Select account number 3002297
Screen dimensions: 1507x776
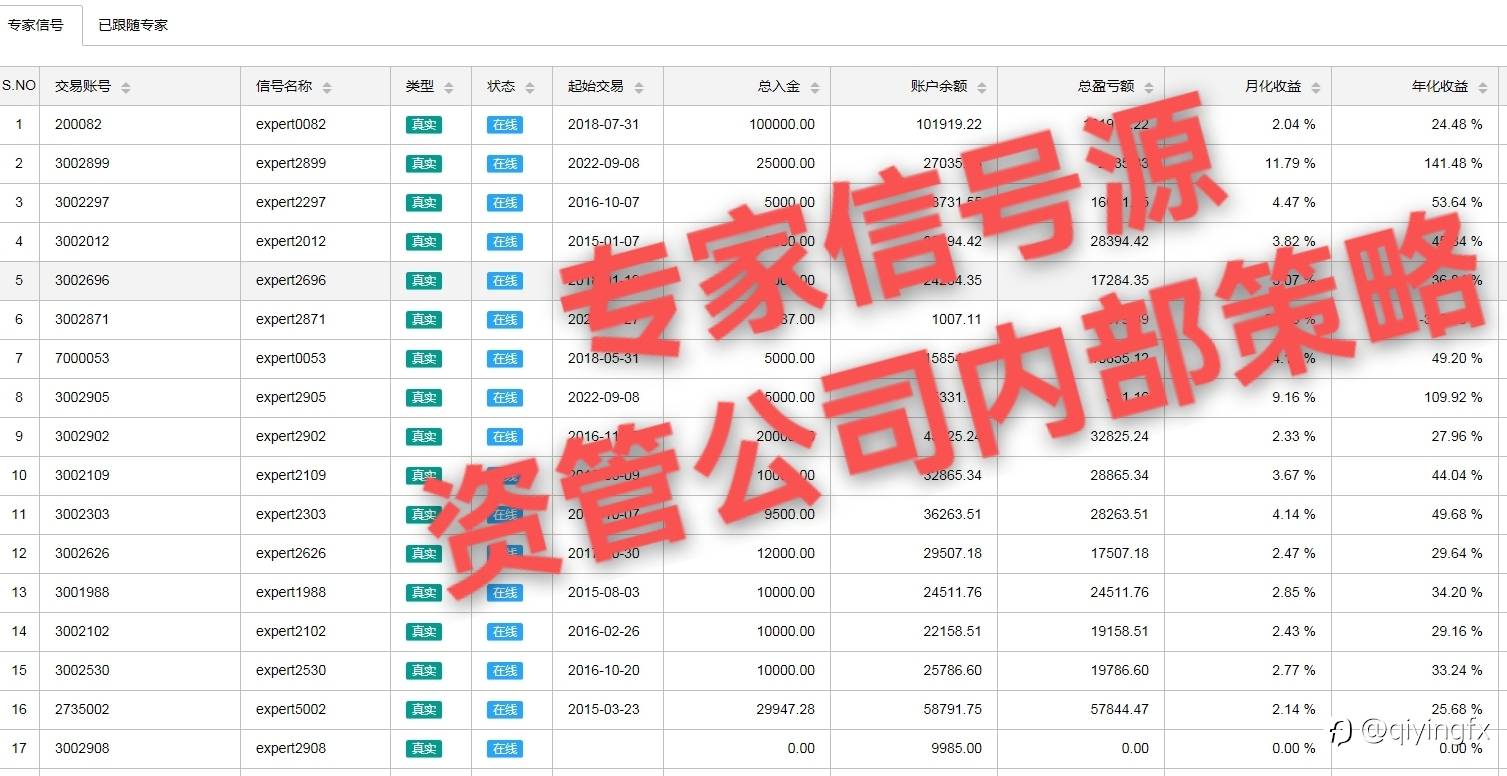point(82,203)
